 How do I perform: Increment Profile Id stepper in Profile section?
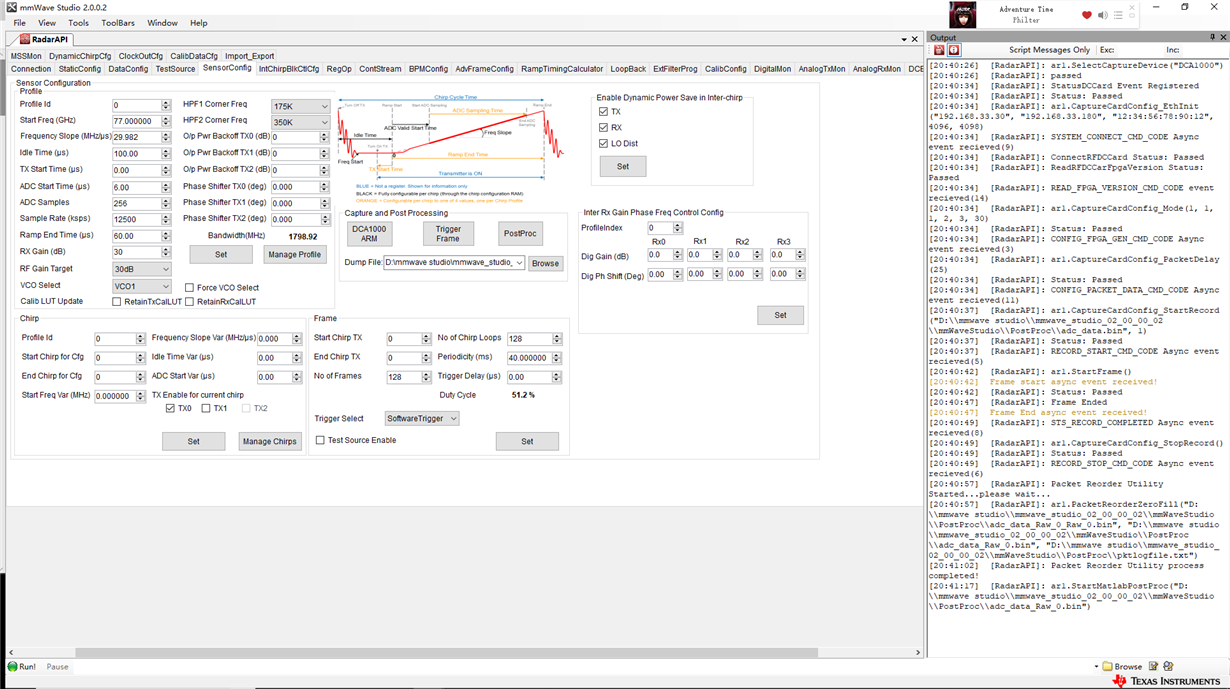coord(166,102)
